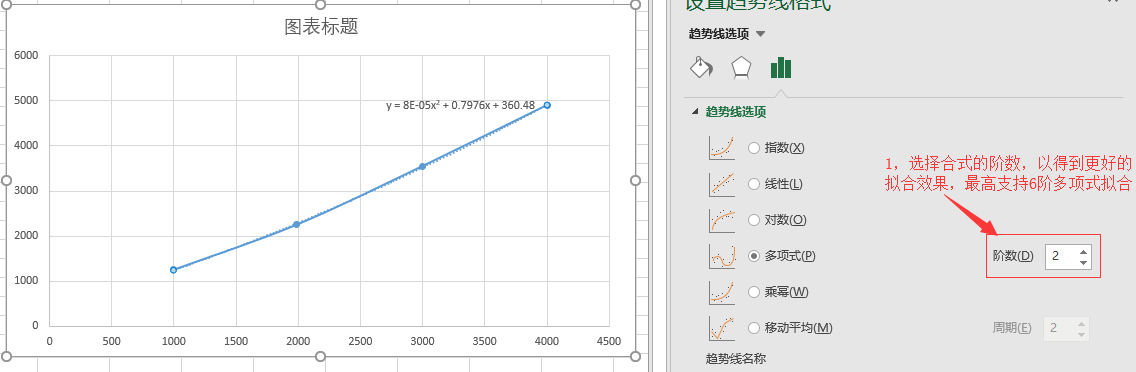The width and height of the screenshot is (1136, 372).
Task: Click the power trendline preview icon
Action: tap(722, 292)
